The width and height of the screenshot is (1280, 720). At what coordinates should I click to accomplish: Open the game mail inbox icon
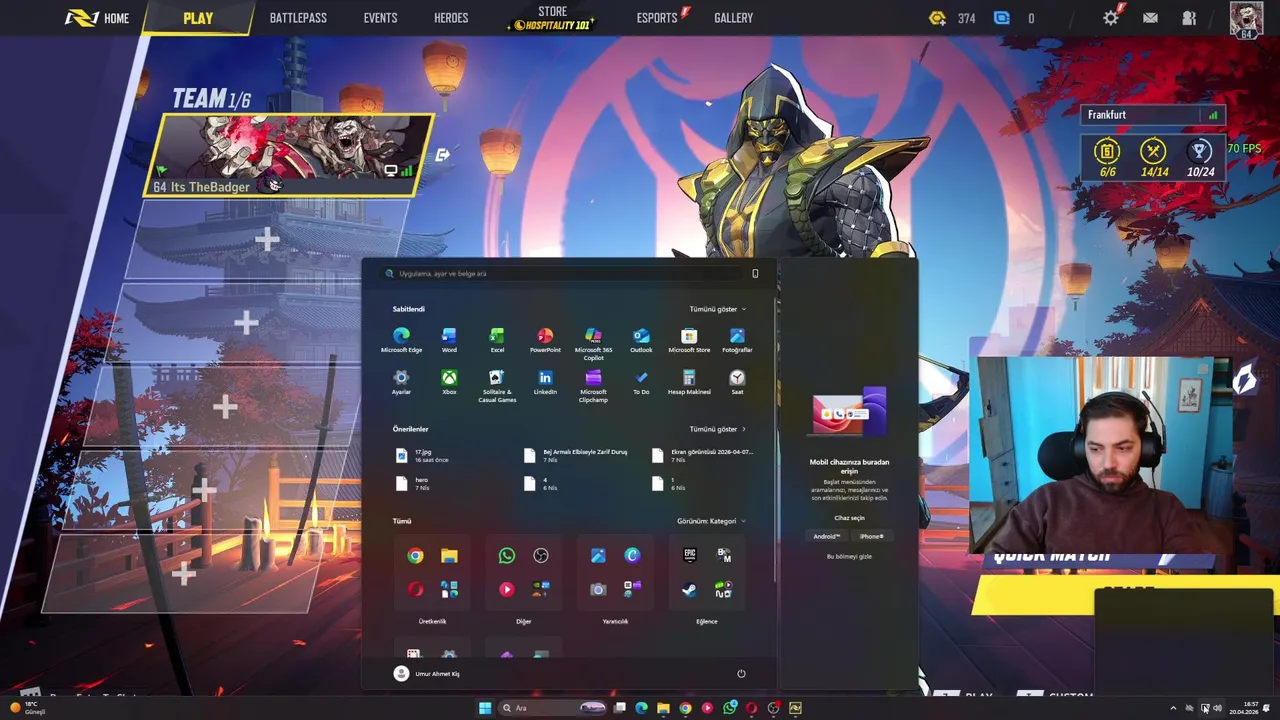click(1150, 18)
